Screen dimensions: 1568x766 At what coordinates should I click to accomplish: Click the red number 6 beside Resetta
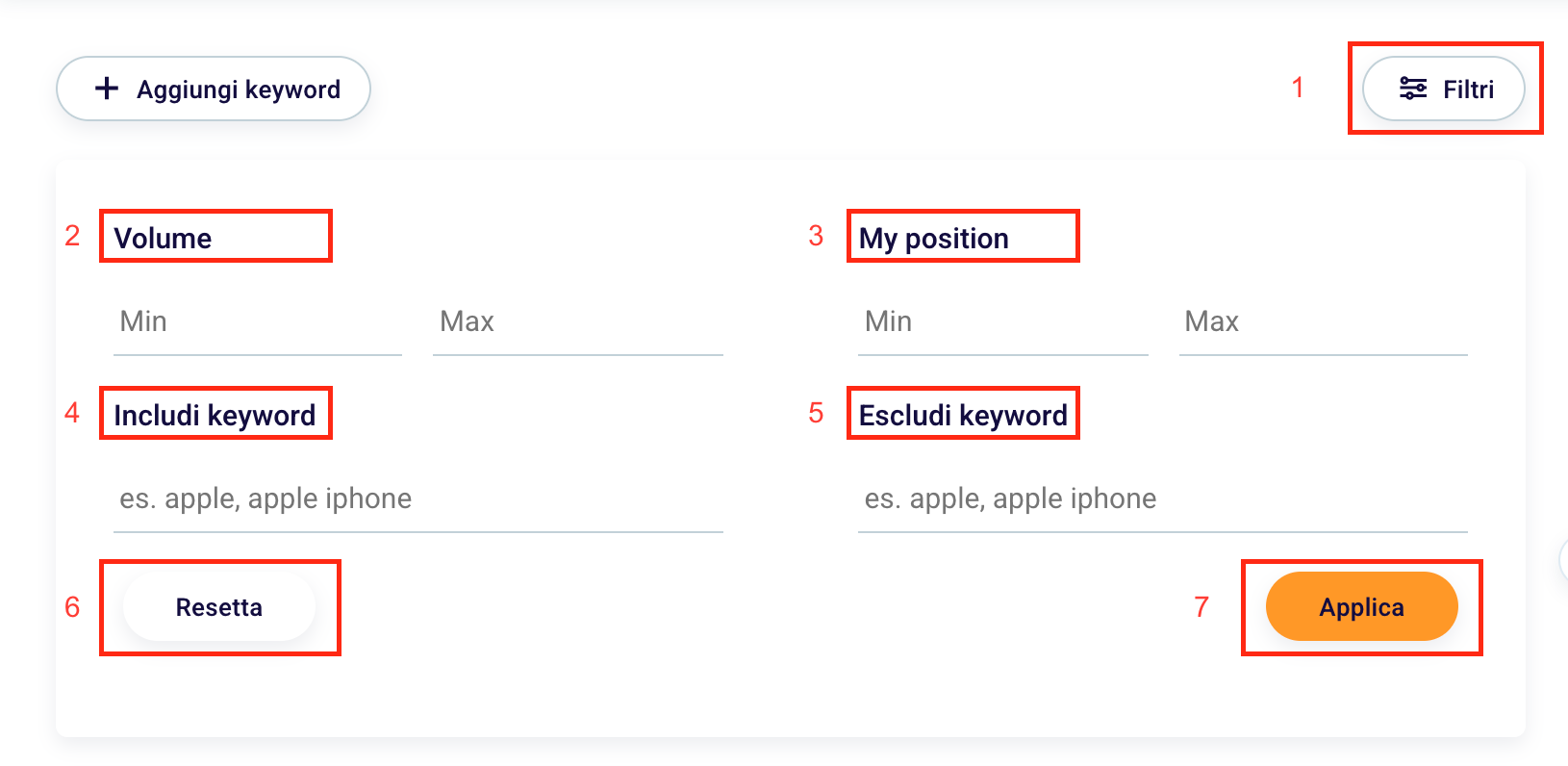72,607
